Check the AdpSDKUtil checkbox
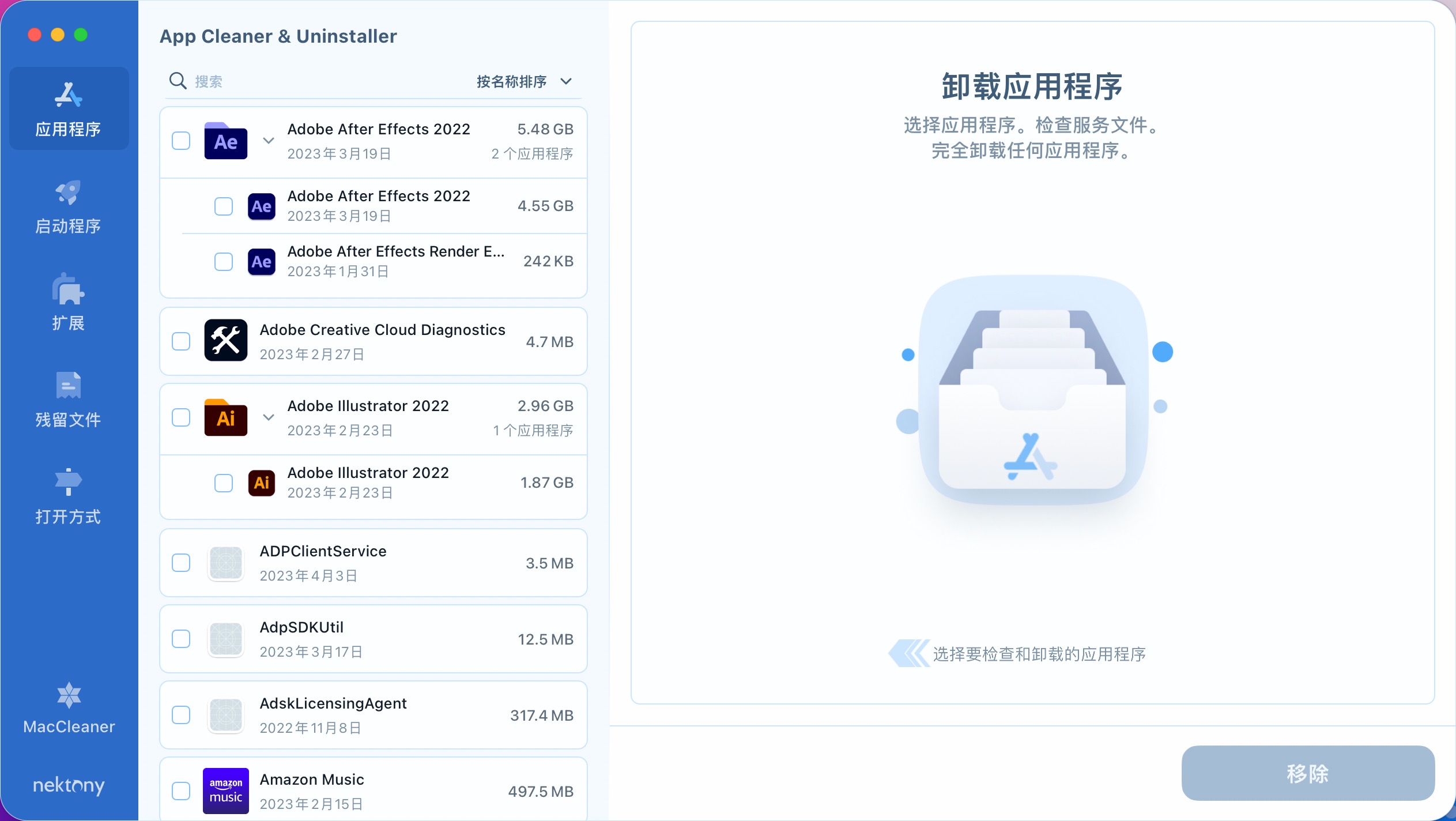The height and width of the screenshot is (821, 1456). 181,639
